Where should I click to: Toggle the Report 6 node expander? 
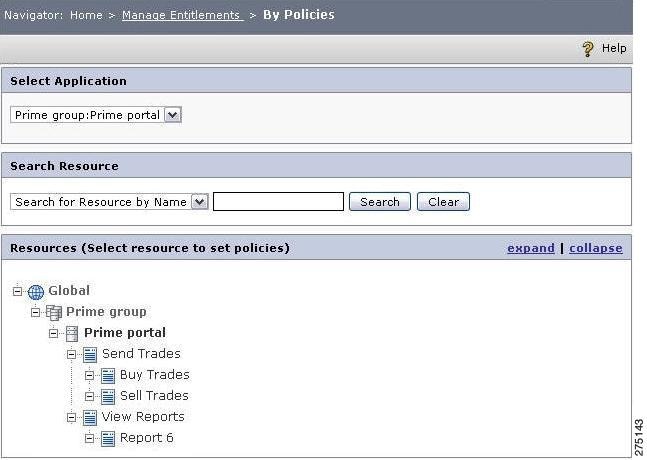point(90,439)
